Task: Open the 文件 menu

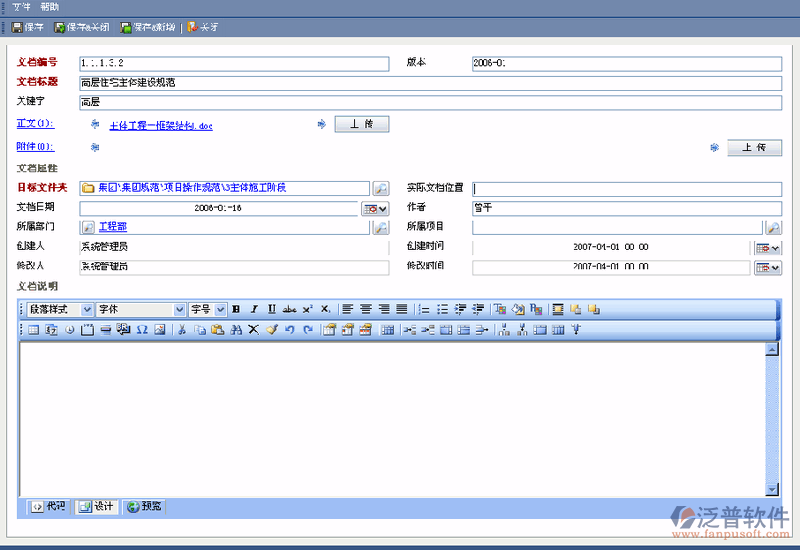Action: click(21, 7)
